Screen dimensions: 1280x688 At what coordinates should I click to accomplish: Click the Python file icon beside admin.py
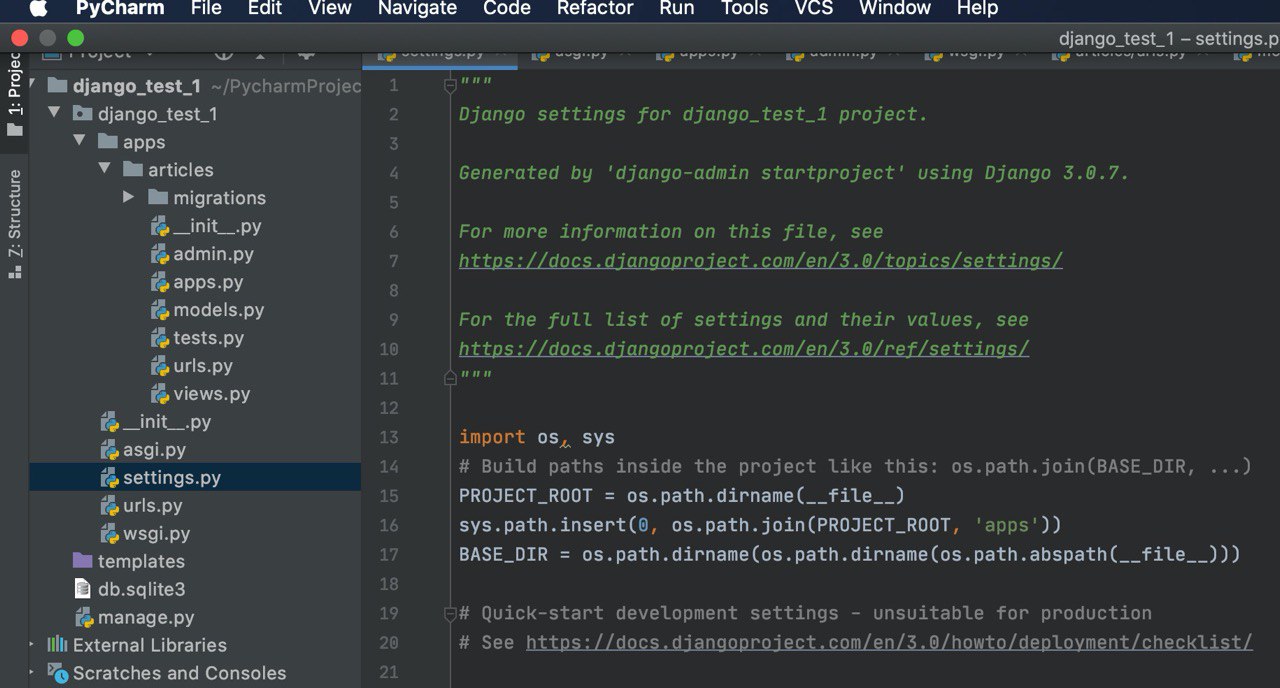160,254
